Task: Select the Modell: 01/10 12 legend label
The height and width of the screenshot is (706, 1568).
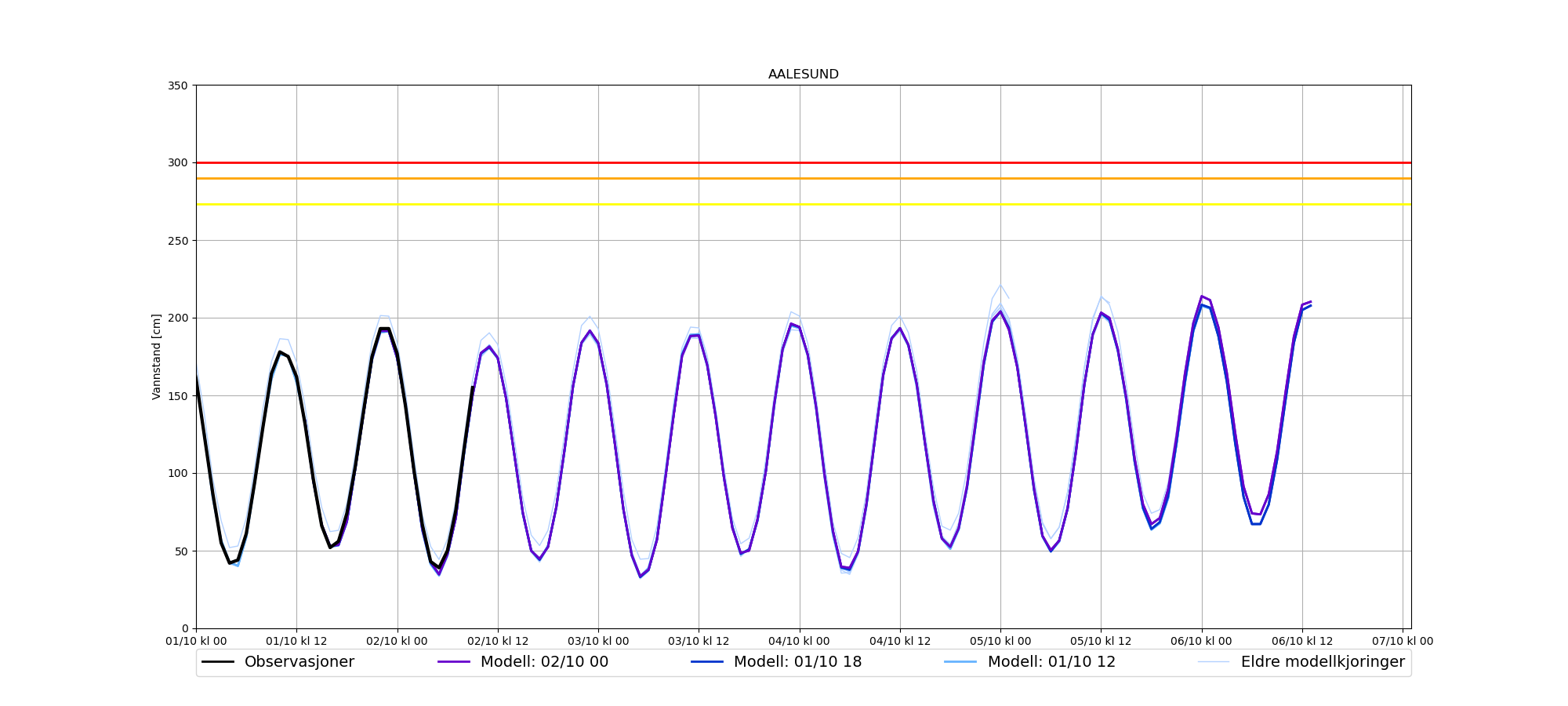Action: (1051, 662)
